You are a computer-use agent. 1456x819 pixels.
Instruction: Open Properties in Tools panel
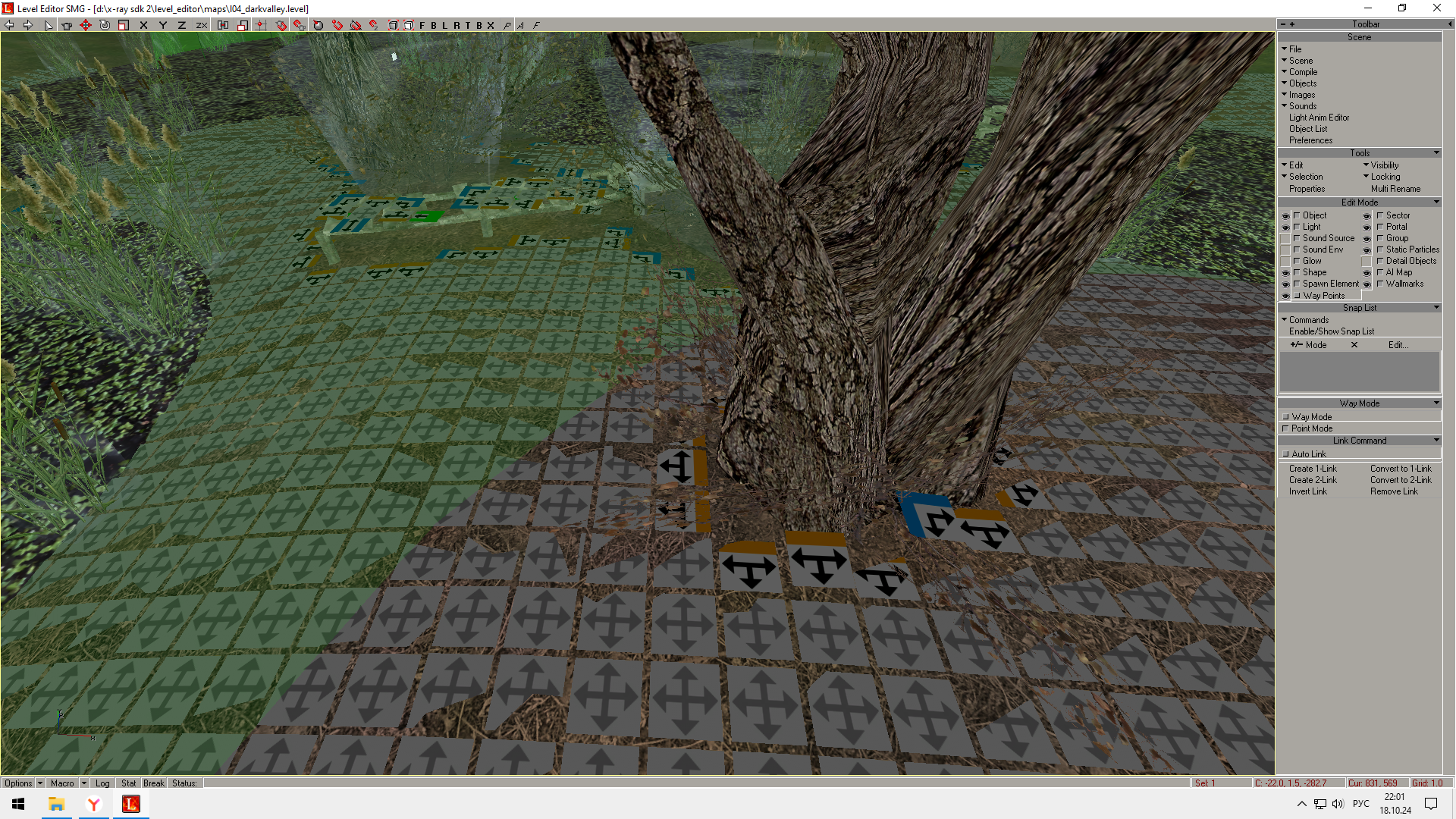[1307, 189]
